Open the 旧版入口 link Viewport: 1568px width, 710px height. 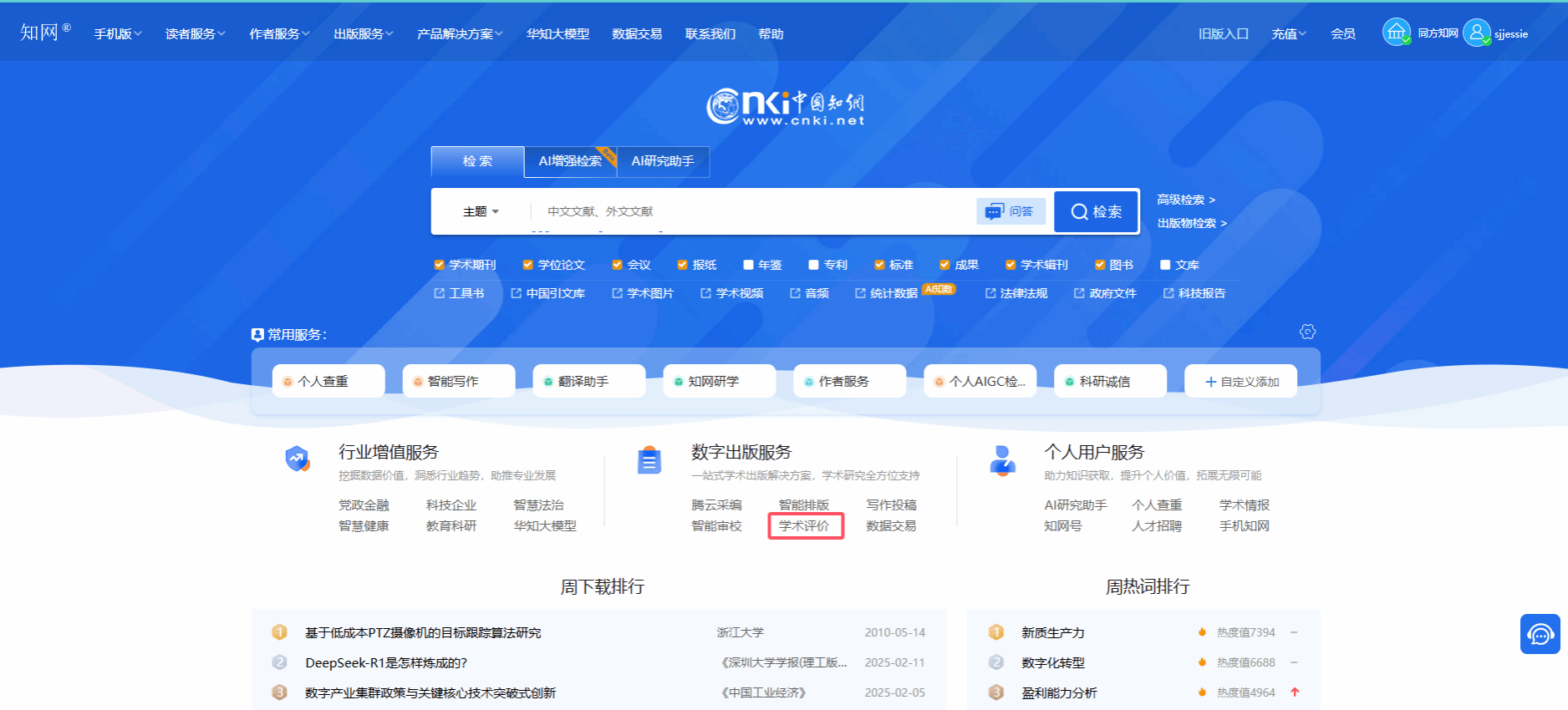(1224, 33)
